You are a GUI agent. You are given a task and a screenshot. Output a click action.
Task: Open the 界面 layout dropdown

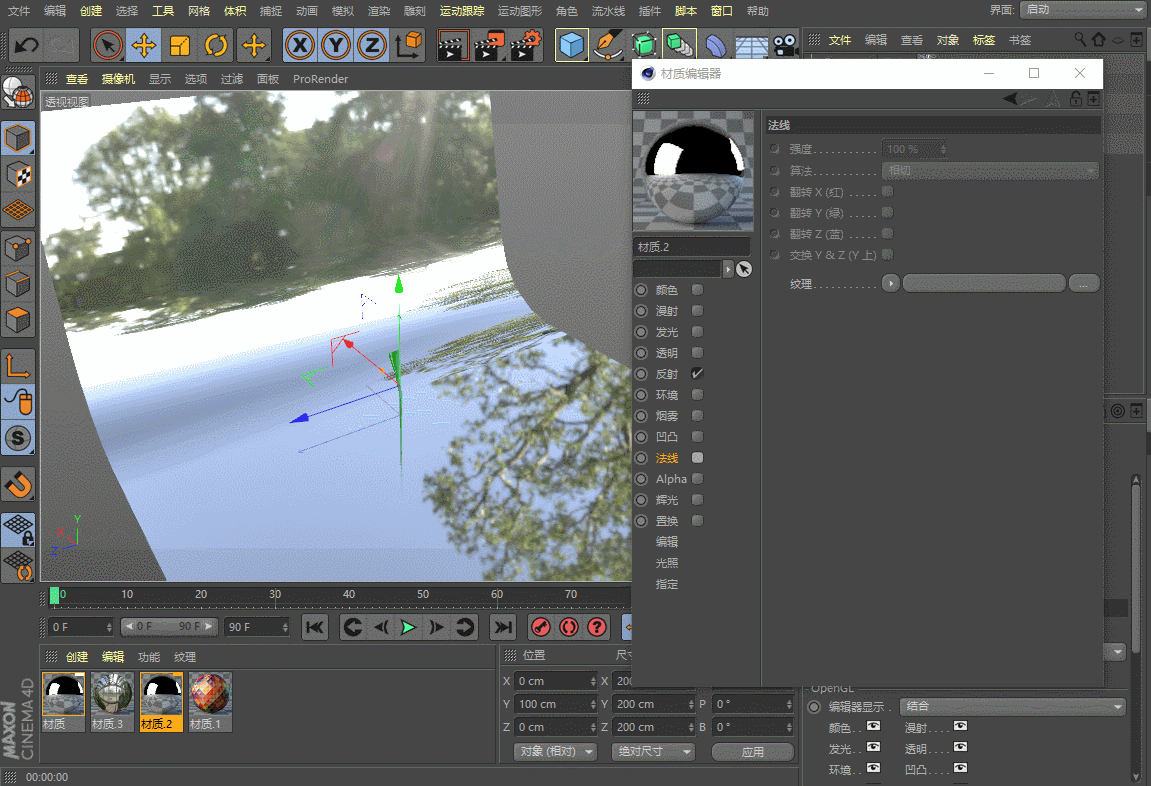click(1082, 10)
